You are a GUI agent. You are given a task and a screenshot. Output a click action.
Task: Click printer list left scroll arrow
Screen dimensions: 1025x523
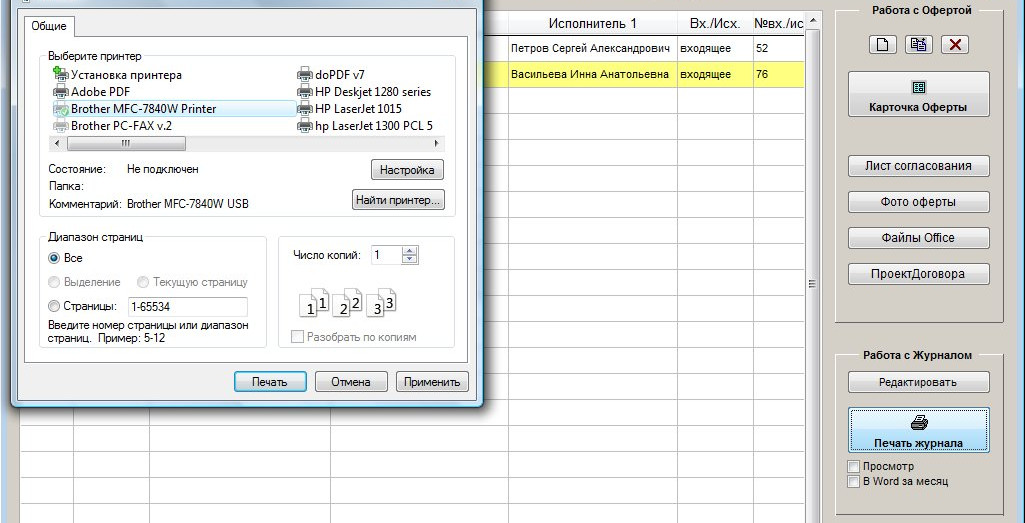(x=56, y=143)
